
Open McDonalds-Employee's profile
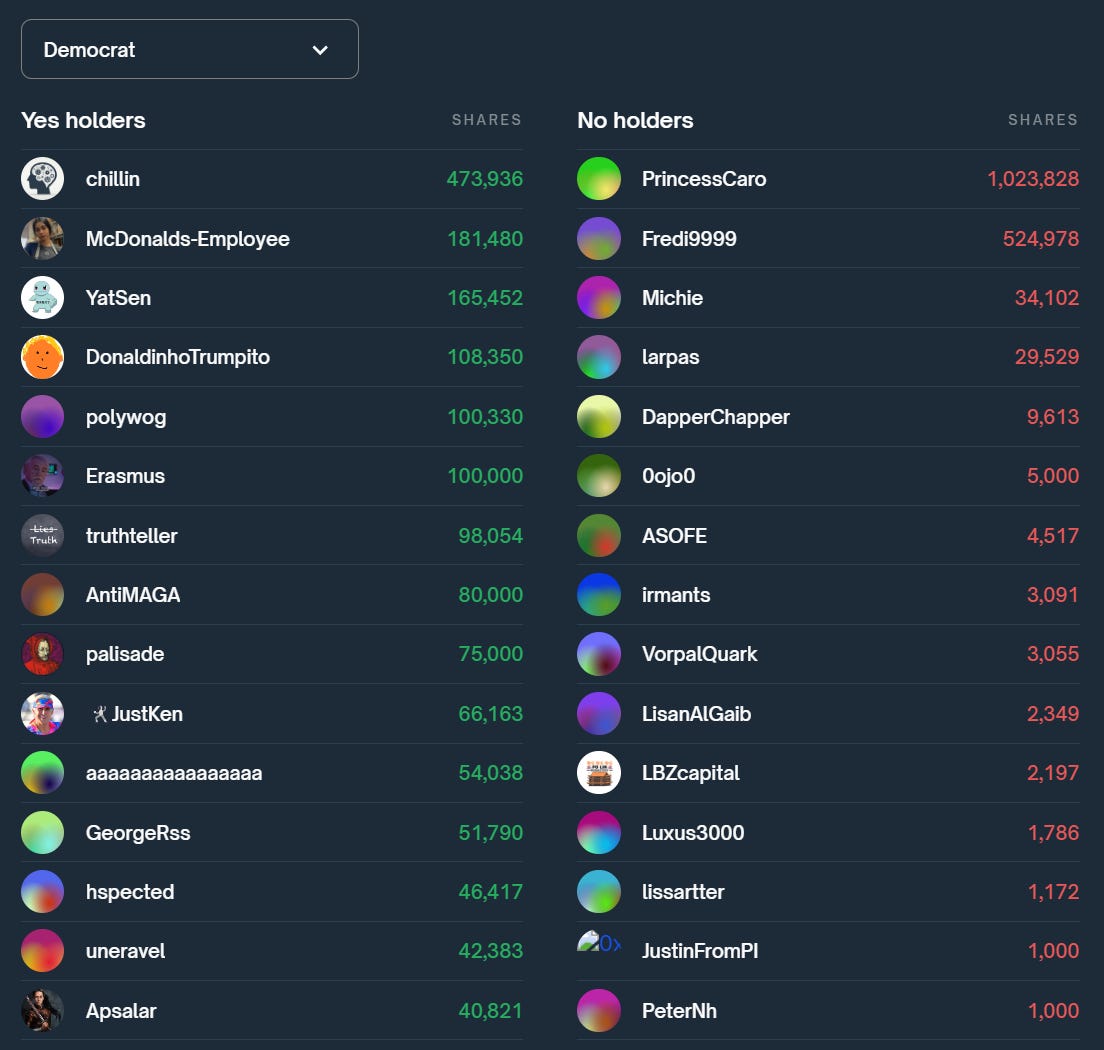(x=188, y=238)
